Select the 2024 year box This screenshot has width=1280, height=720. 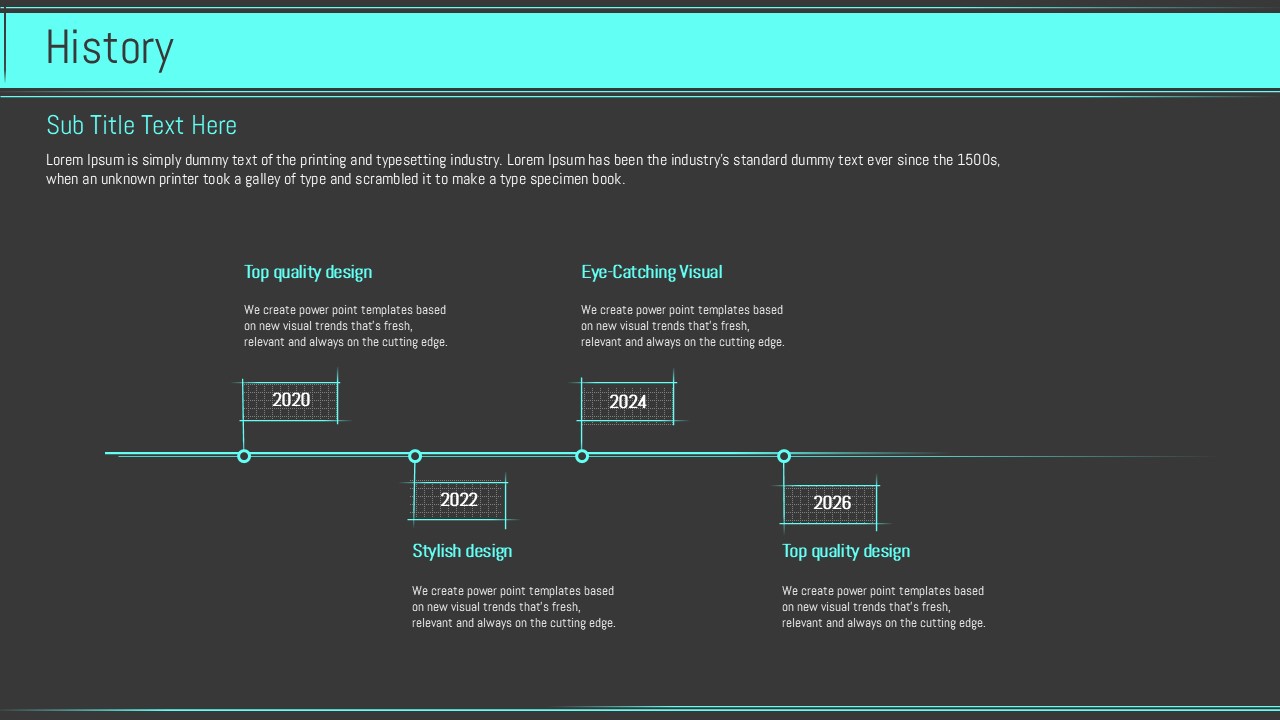(628, 402)
